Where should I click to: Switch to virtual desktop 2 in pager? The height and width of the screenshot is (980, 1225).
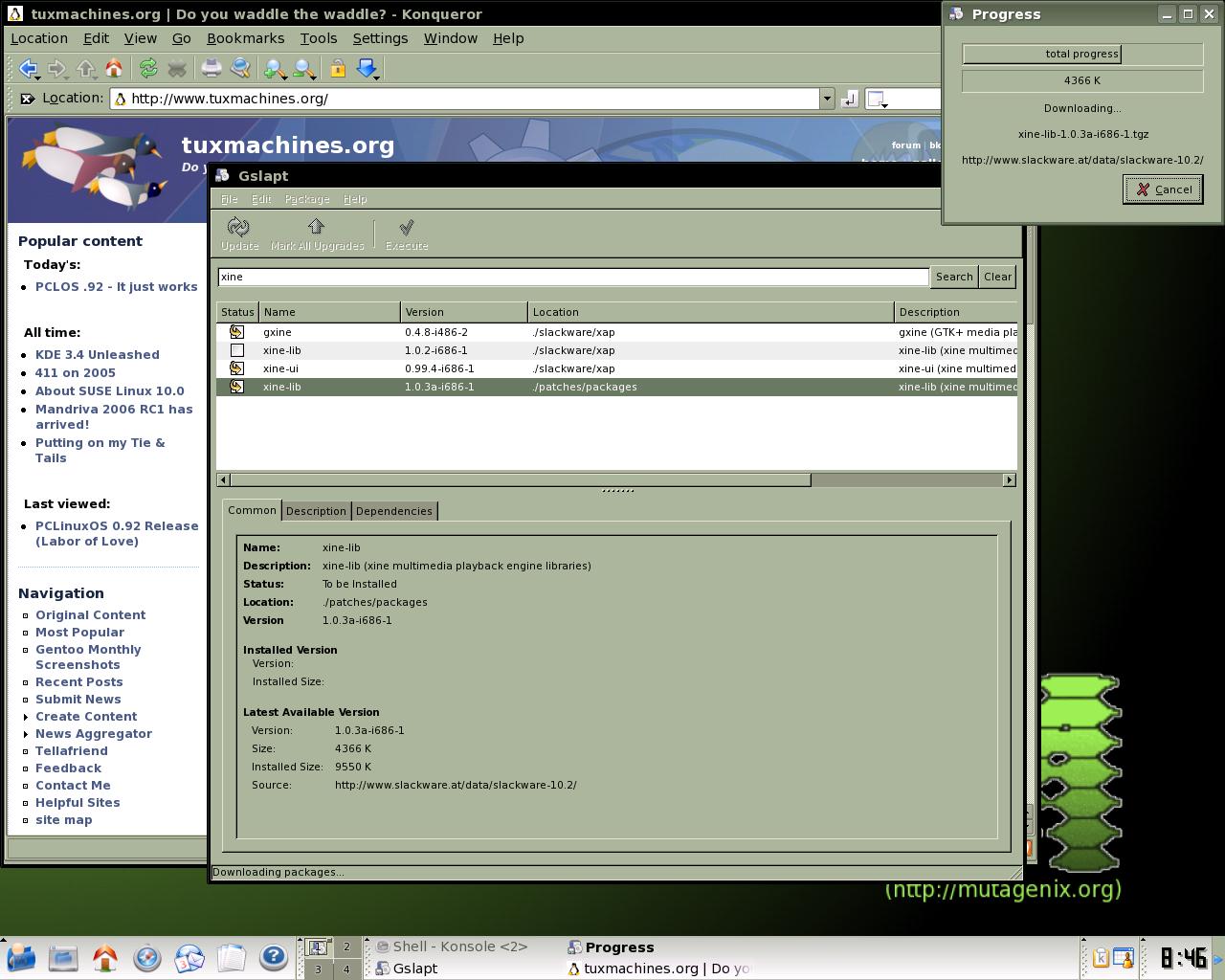tap(346, 947)
